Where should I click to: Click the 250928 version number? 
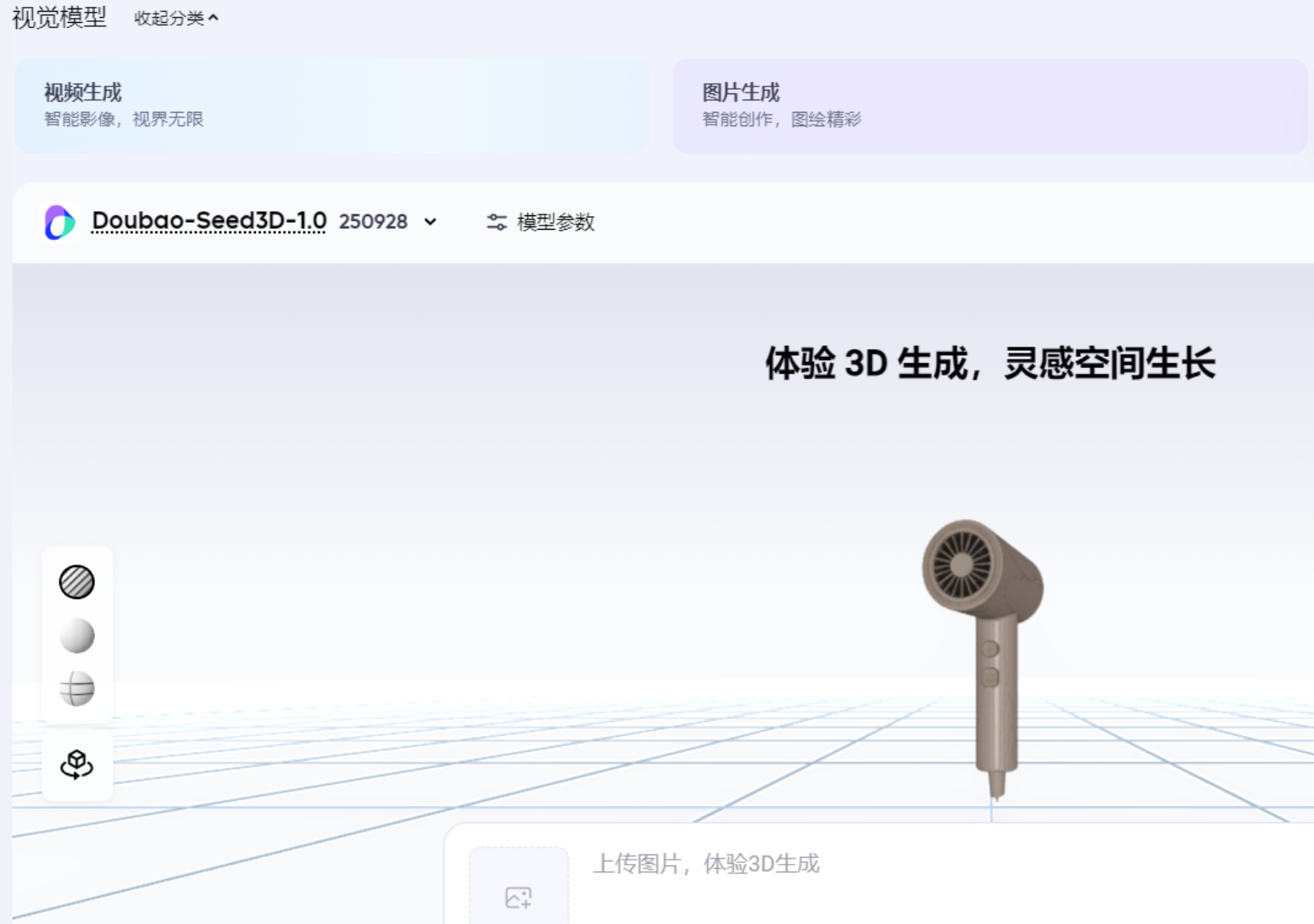click(373, 222)
